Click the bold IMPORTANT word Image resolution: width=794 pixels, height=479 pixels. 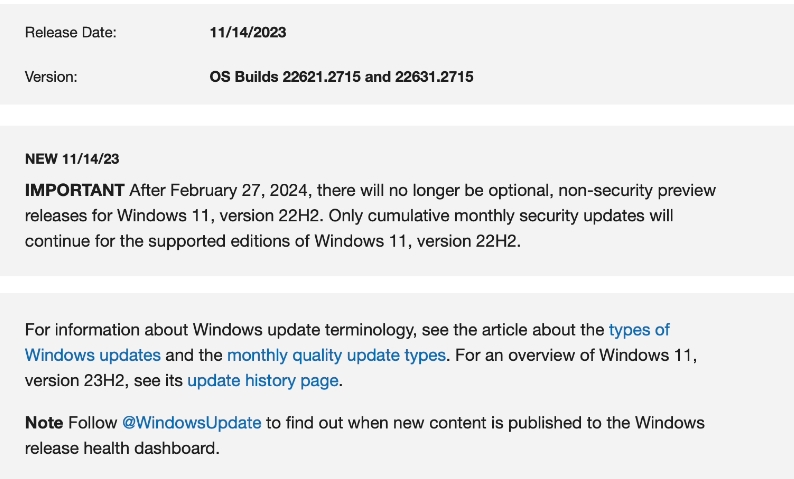tap(74, 190)
